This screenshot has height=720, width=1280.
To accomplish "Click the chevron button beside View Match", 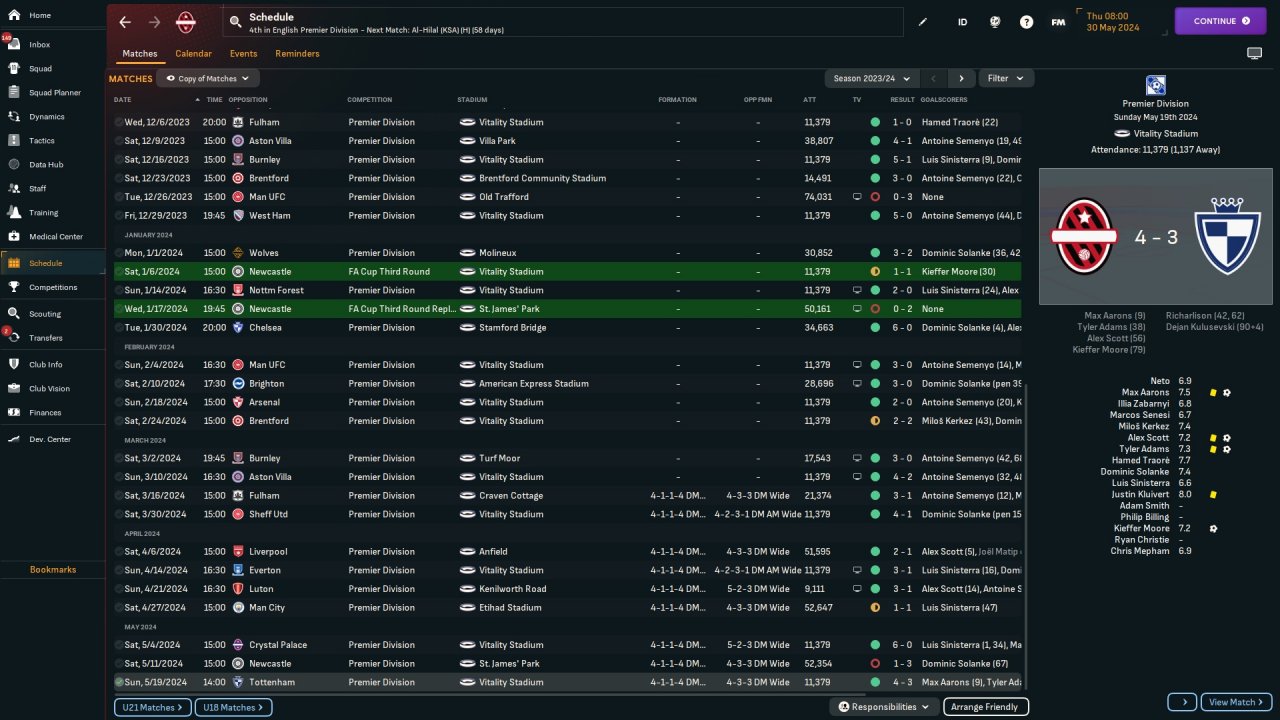I will (1182, 702).
